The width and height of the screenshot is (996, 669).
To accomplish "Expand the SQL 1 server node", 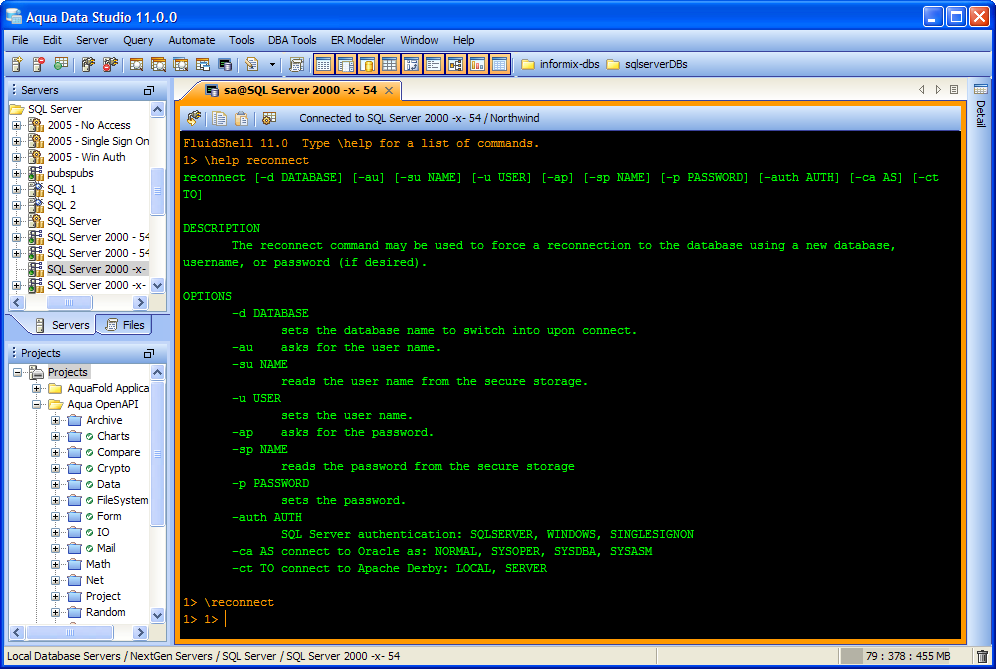I will click(x=17, y=189).
